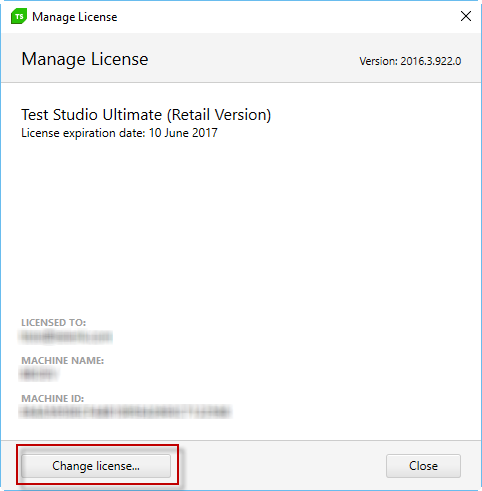
Task: Click the MACHINE NAME: label
Action: click(x=63, y=361)
